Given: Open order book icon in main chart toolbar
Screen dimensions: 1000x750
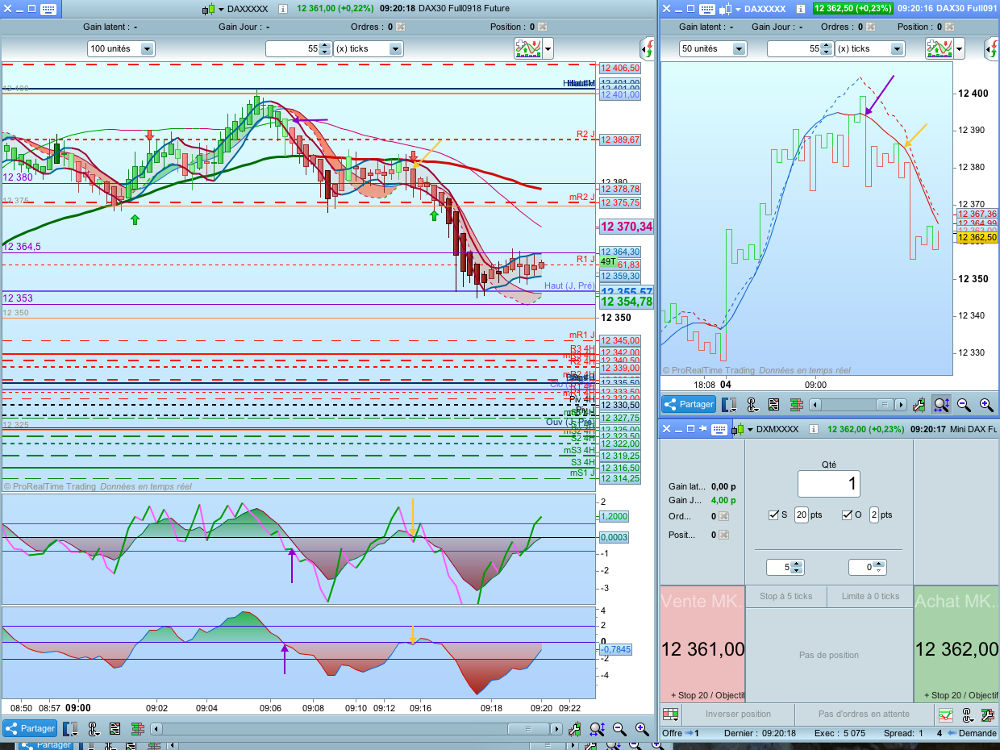Looking at the screenshot, I should coord(137,728).
